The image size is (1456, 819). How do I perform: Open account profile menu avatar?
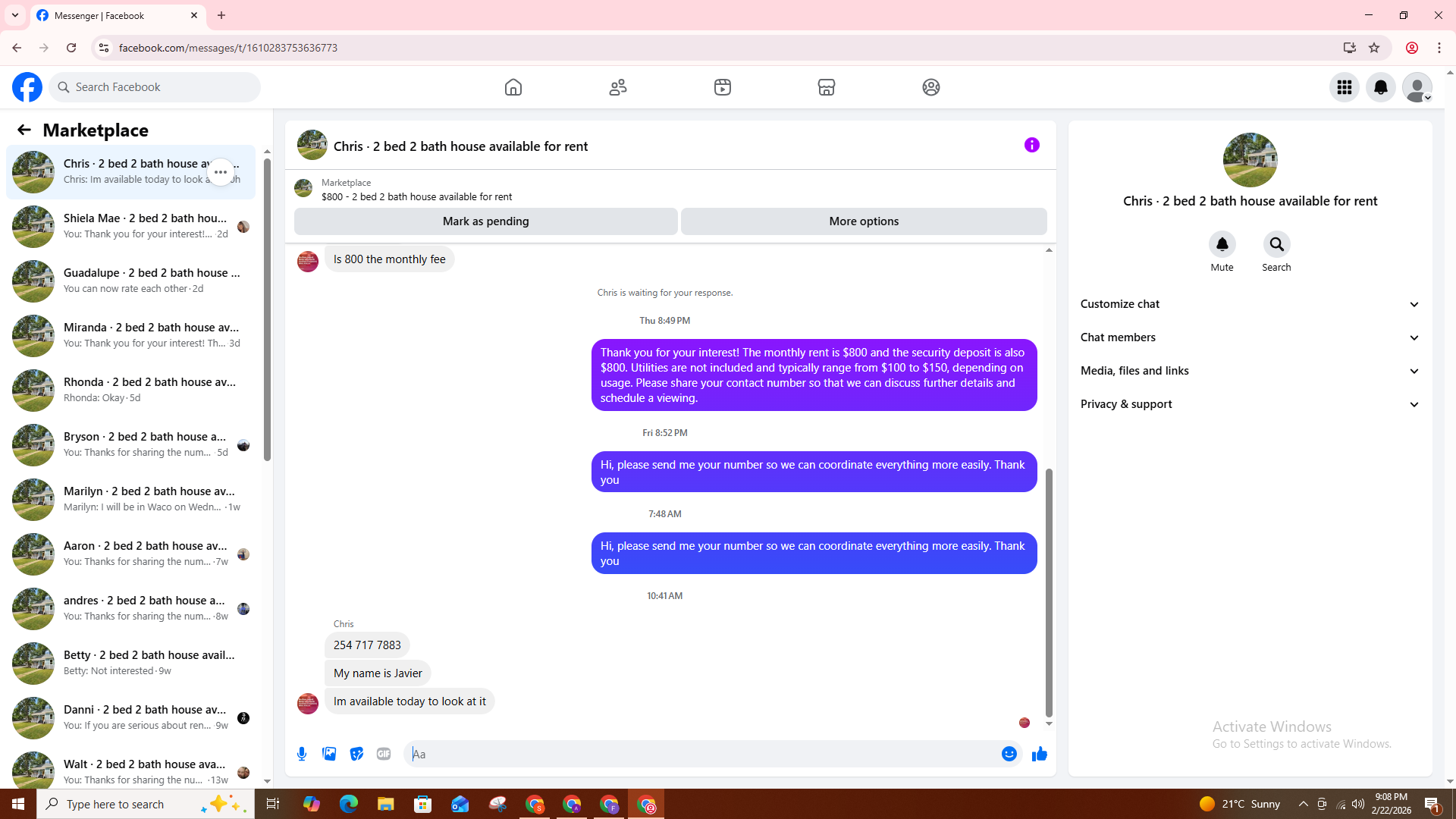tap(1417, 87)
